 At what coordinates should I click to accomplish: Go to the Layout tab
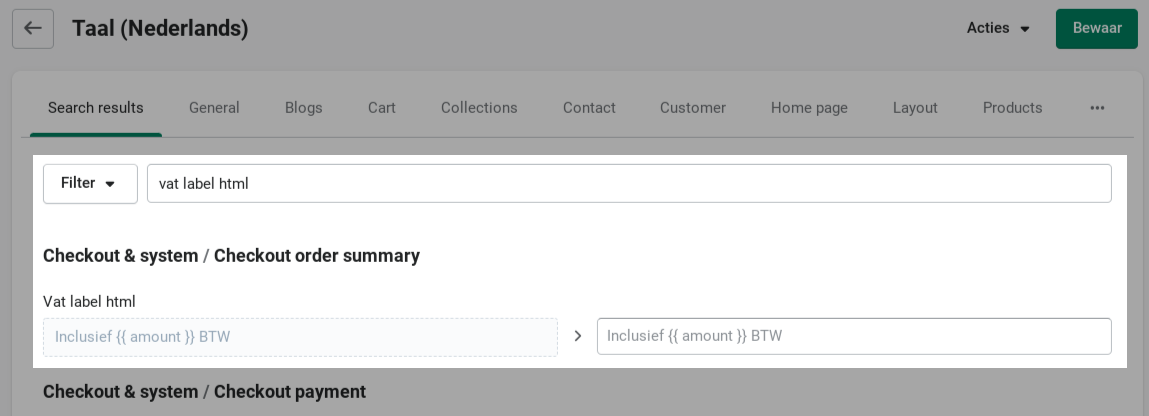click(x=915, y=108)
